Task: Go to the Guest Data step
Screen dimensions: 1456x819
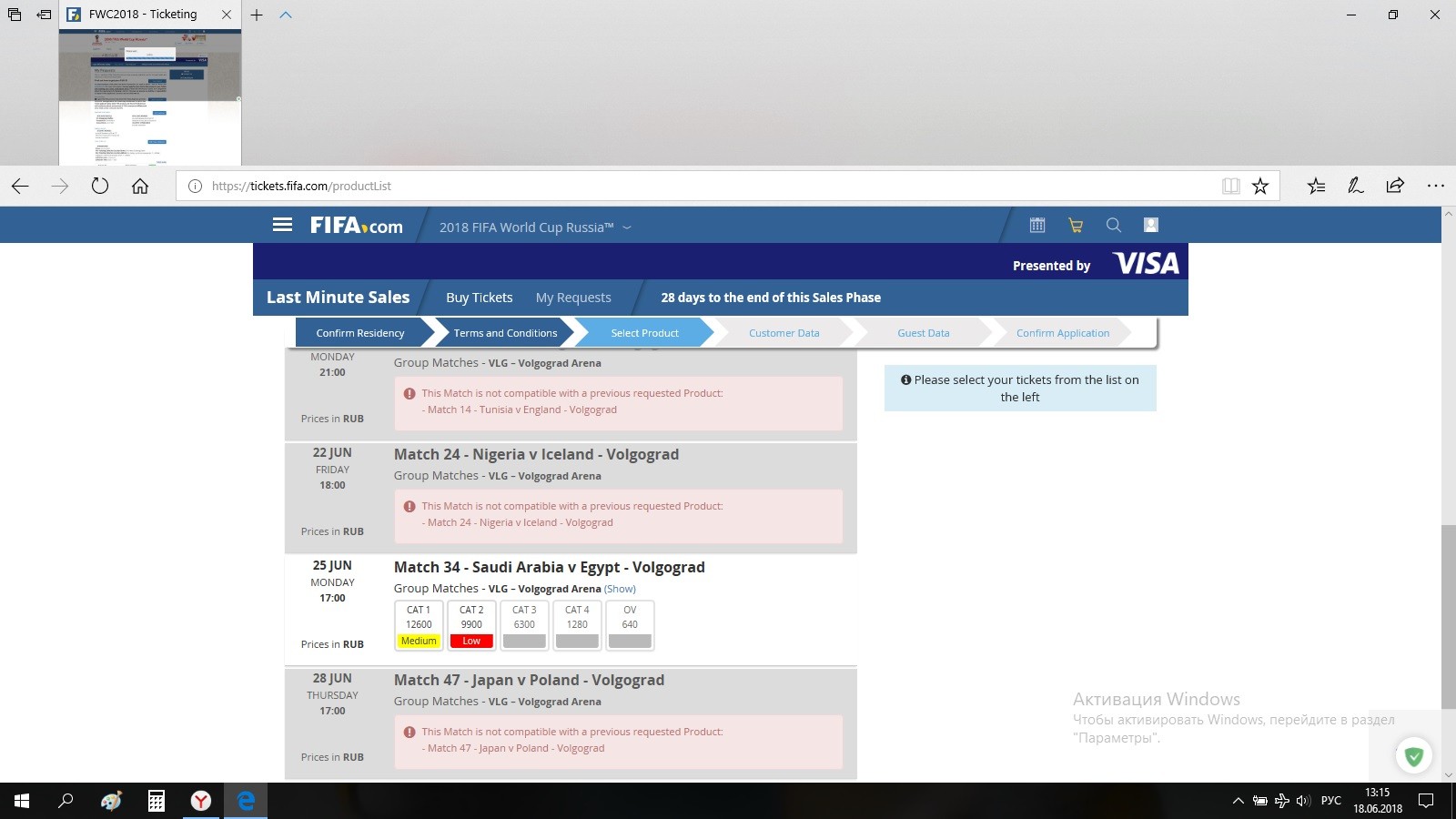Action: coord(924,333)
